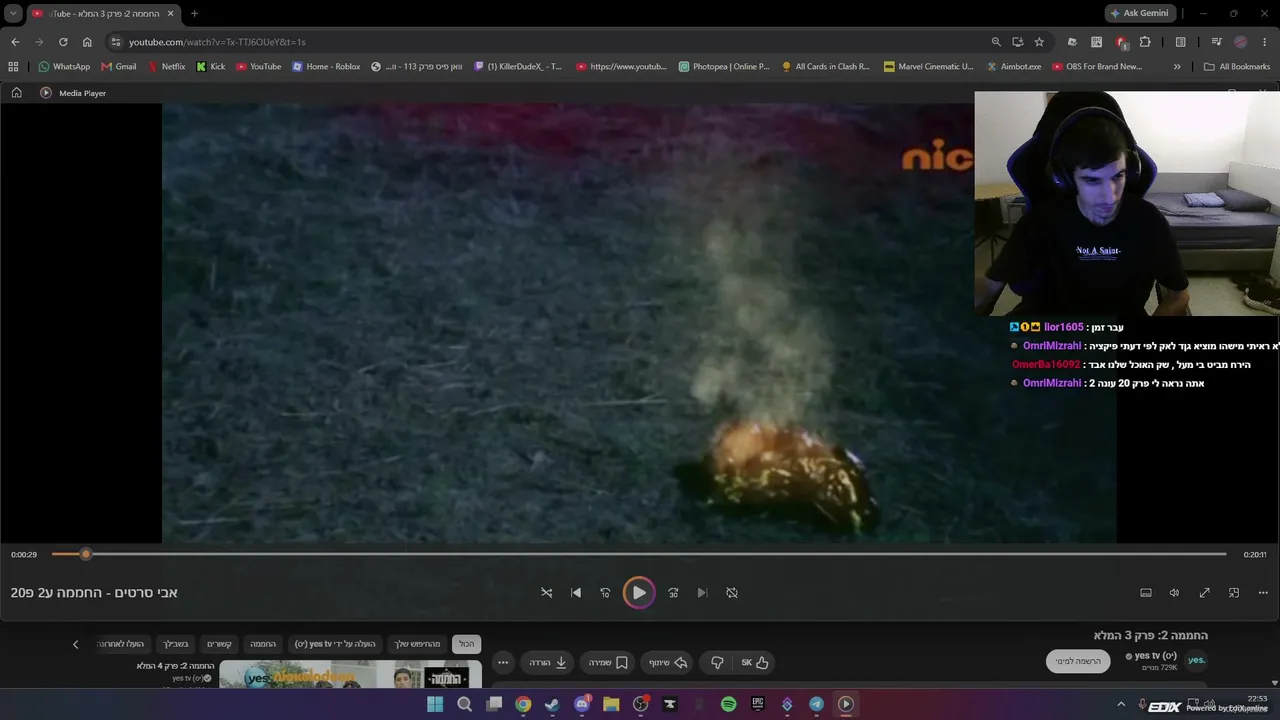Open the apps grid shortcut
The image size is (1280, 720).
13,67
